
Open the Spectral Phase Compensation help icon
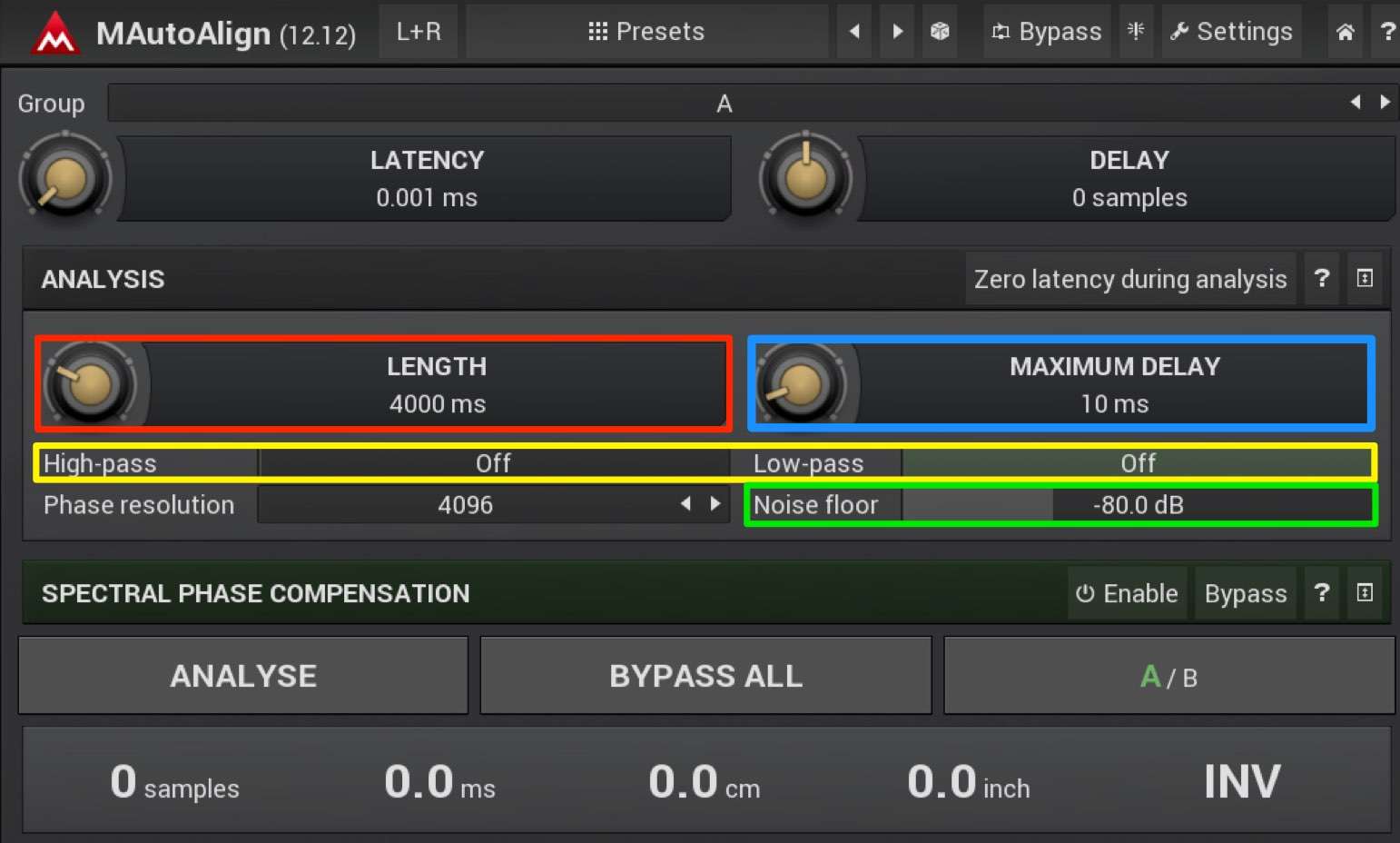tap(1322, 593)
